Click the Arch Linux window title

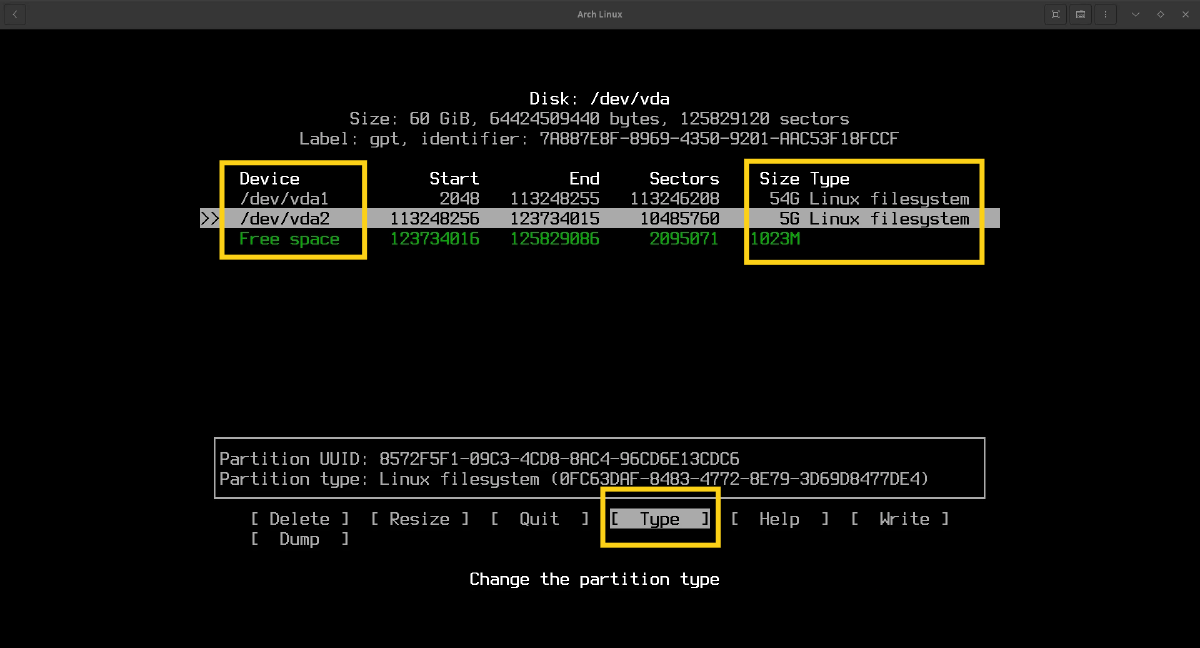600,14
